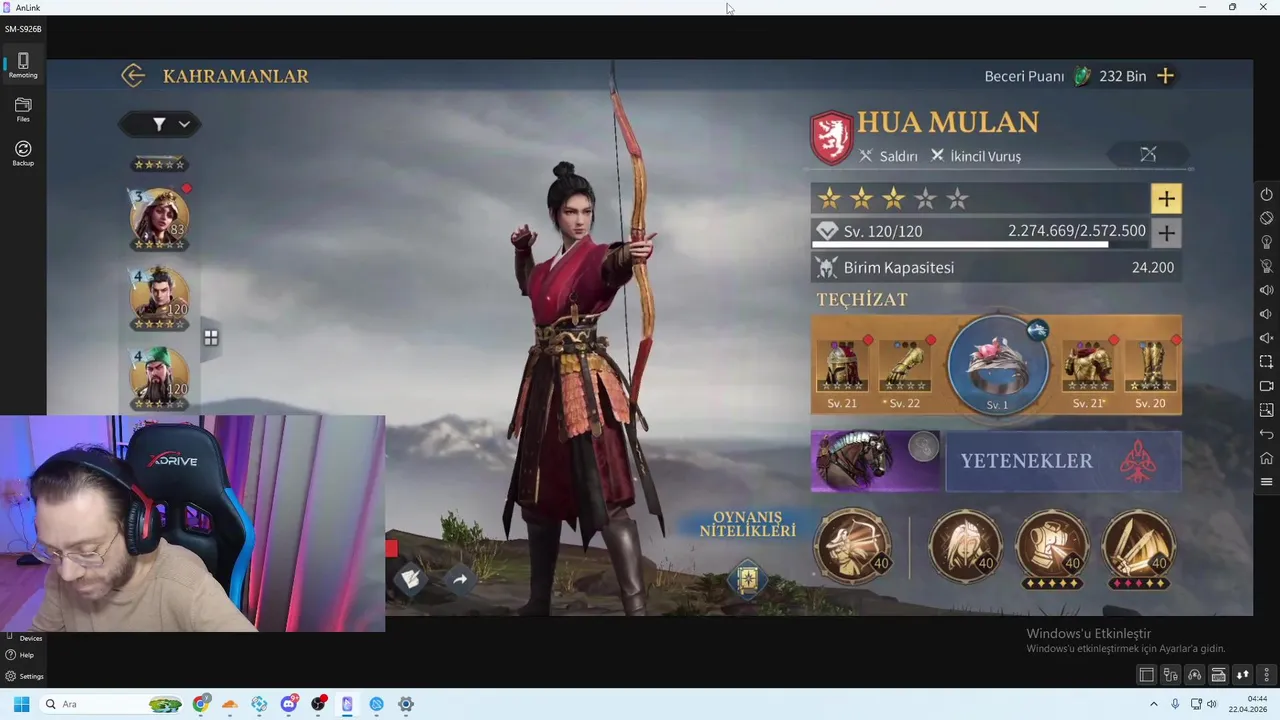Image resolution: width=1280 pixels, height=720 pixels.
Task: Open AnLink Help menu
Action: [x=20, y=655]
